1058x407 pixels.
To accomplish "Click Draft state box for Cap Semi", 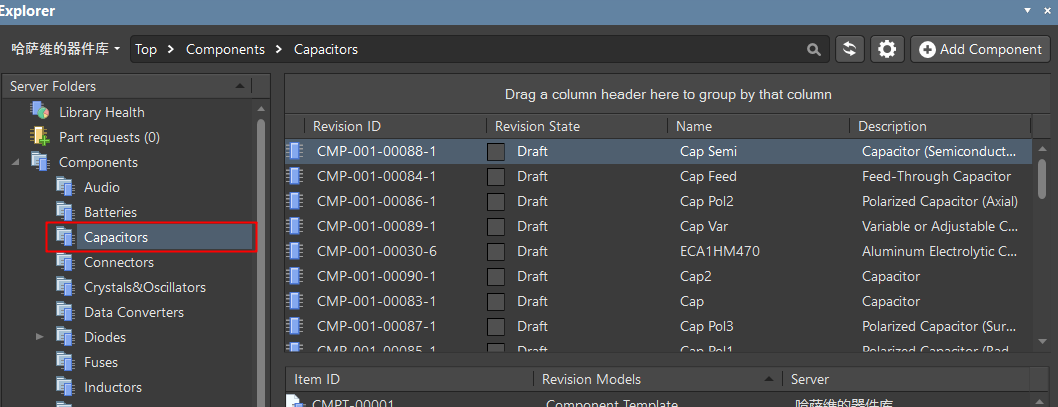I will [x=496, y=152].
